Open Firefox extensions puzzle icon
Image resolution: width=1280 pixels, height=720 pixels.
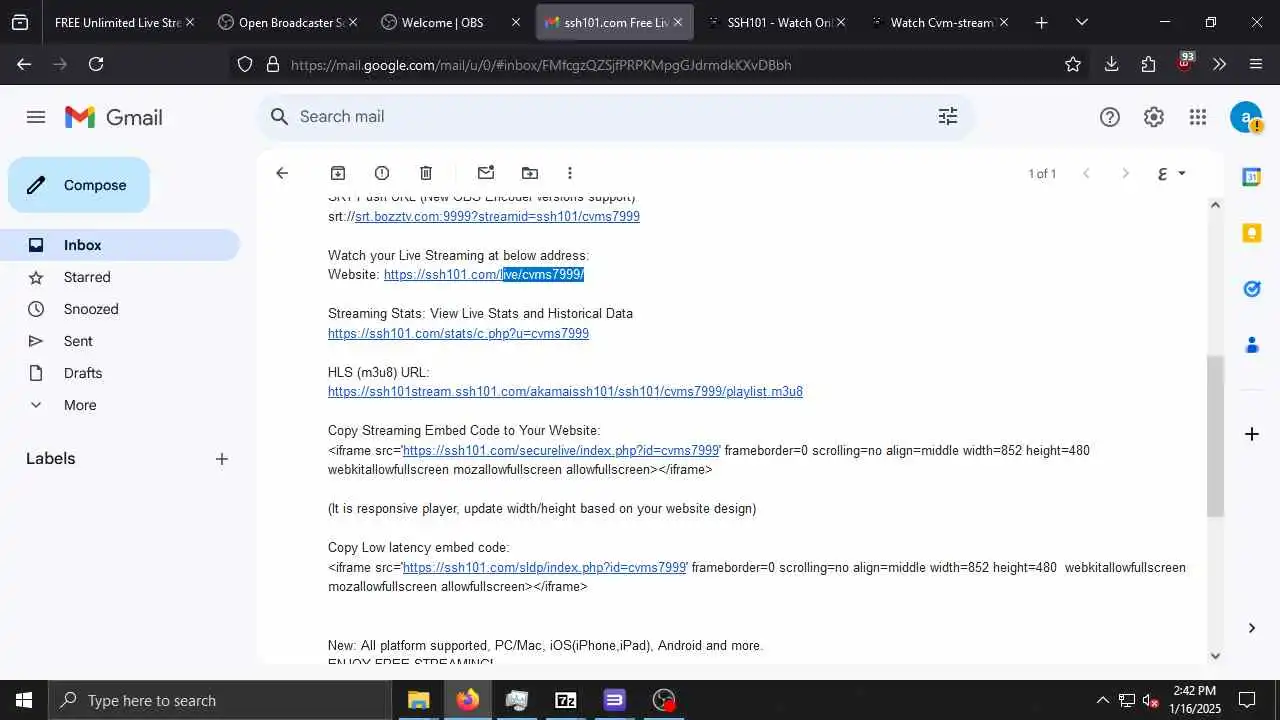click(x=1148, y=64)
